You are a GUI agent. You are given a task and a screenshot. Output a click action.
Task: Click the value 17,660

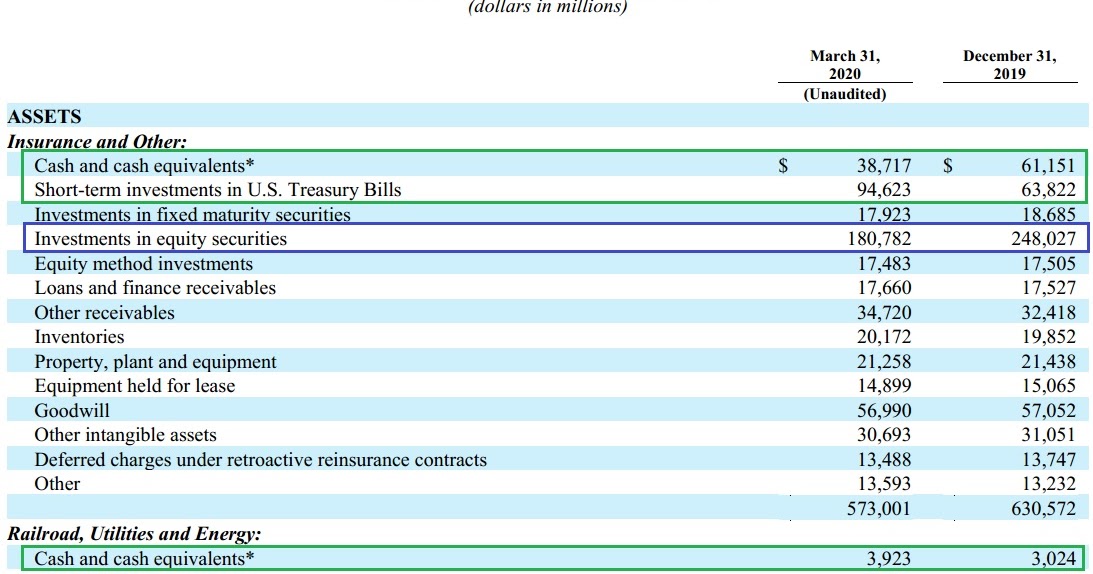[884, 287]
